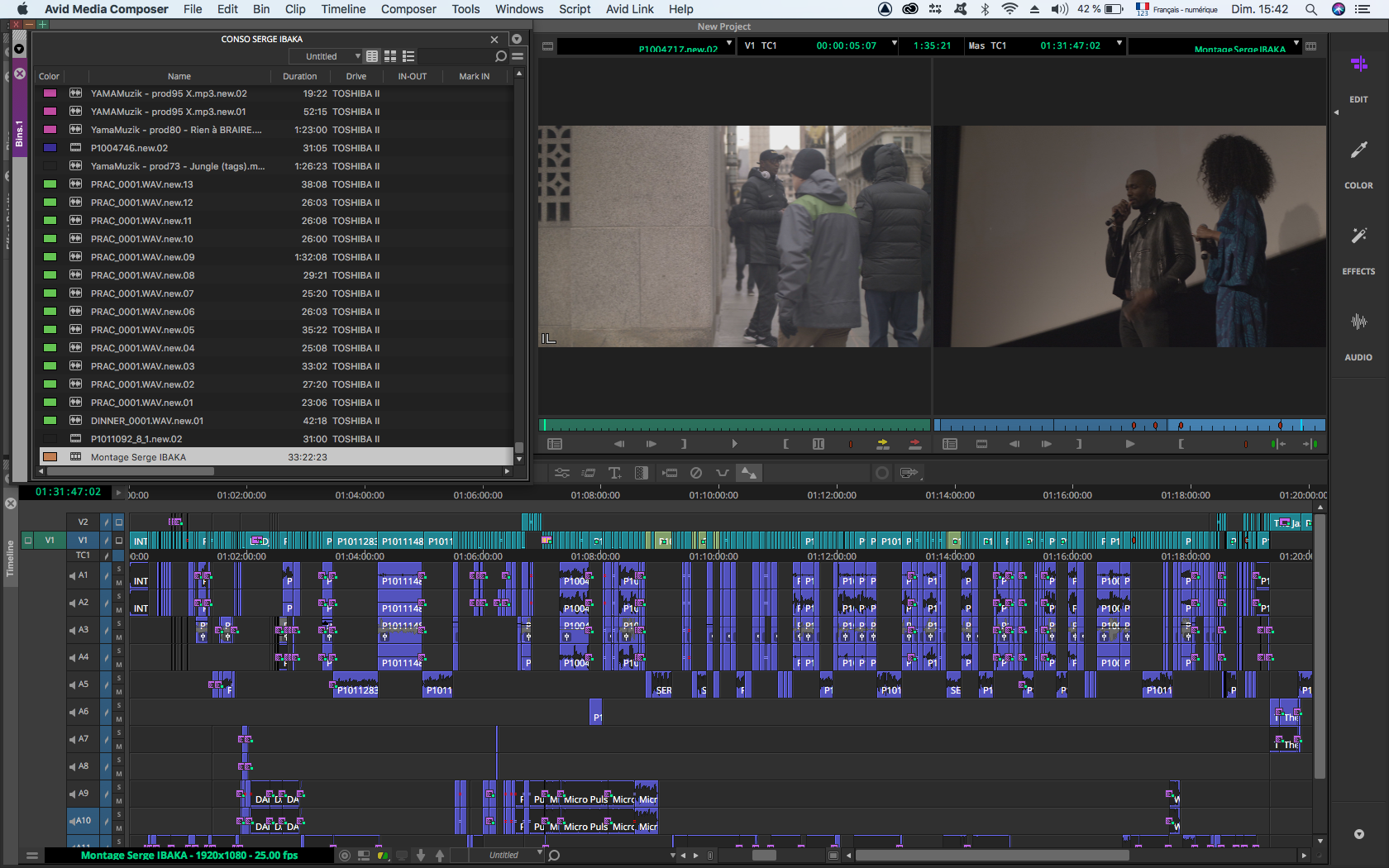The height and width of the screenshot is (868, 1389).
Task: Expand the Mas TC1 timecode dropdown
Action: pyautogui.click(x=1119, y=44)
